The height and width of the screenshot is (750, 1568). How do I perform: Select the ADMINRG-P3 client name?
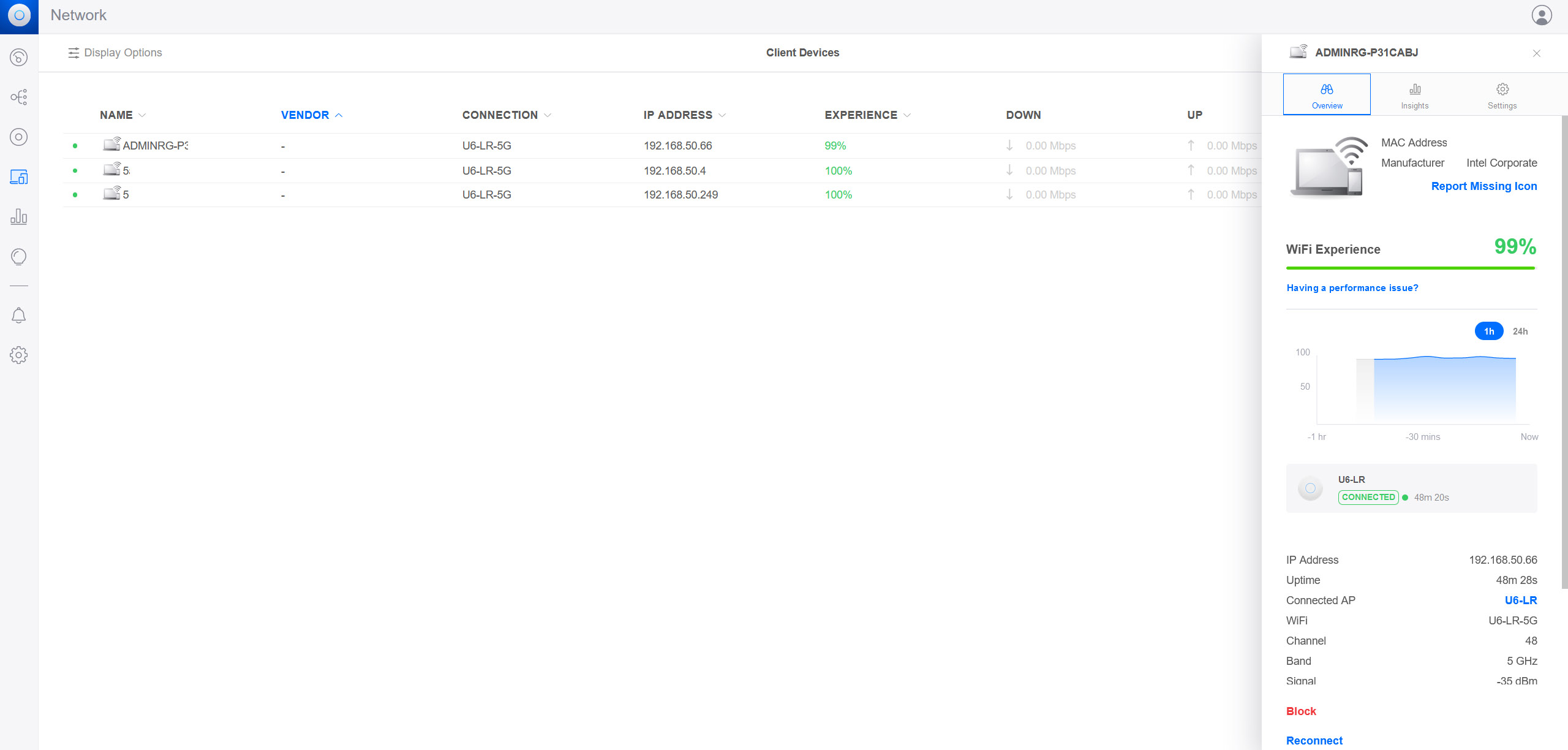click(156, 146)
